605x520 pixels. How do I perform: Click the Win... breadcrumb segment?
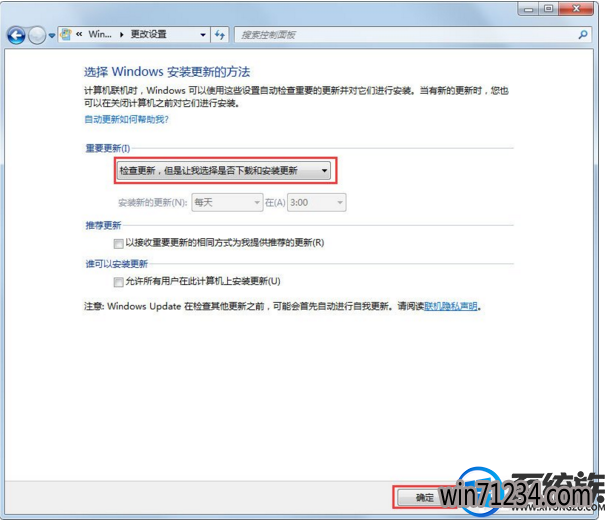click(100, 34)
